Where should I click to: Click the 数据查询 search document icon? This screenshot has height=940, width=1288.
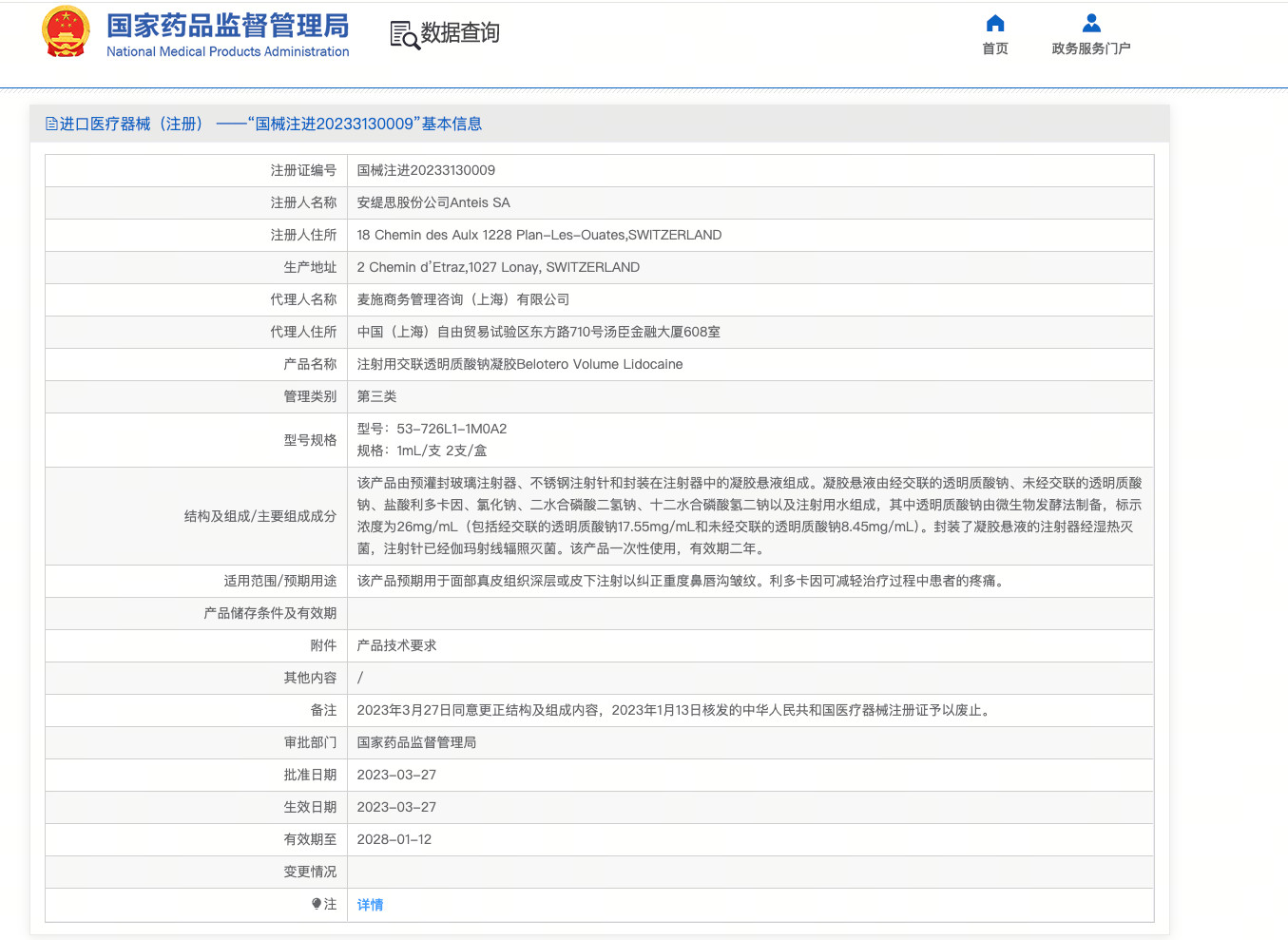click(x=405, y=34)
